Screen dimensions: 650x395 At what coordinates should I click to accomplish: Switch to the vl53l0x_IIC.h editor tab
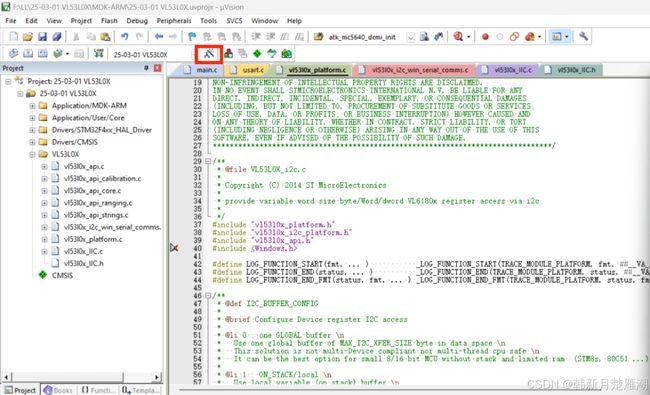coord(572,70)
